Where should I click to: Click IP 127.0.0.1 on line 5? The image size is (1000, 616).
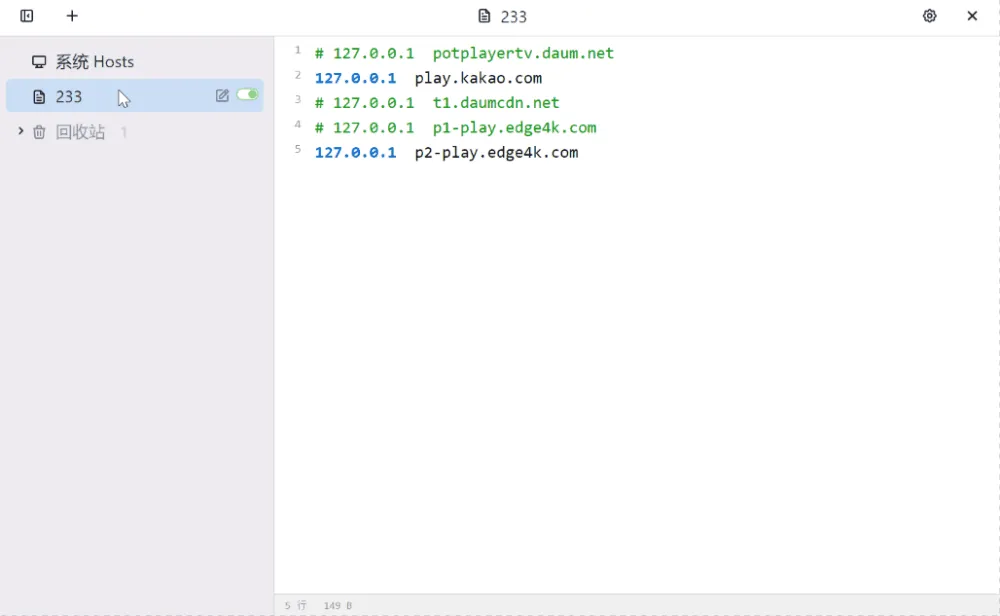(x=355, y=152)
